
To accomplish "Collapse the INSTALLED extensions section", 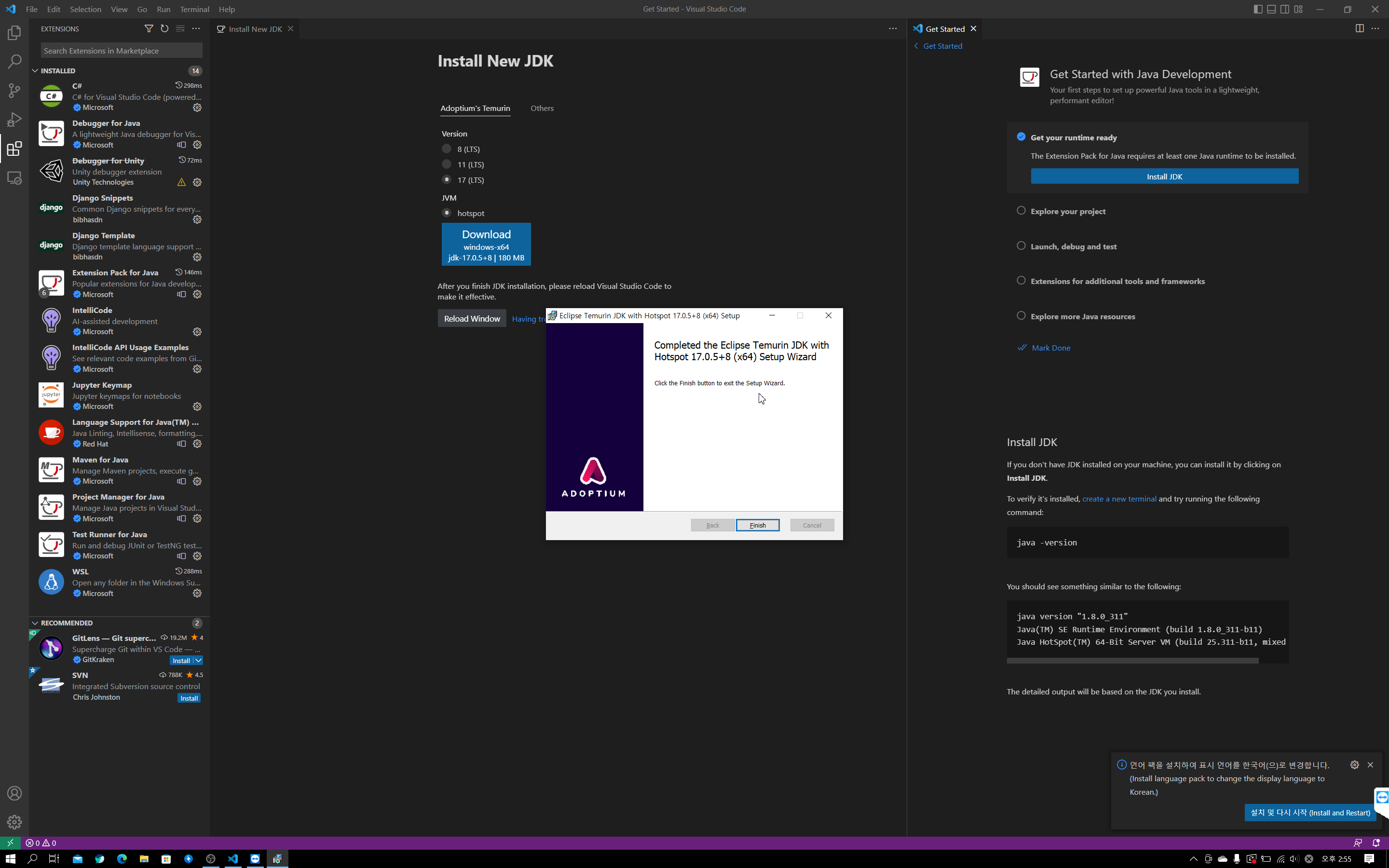I will coord(35,70).
